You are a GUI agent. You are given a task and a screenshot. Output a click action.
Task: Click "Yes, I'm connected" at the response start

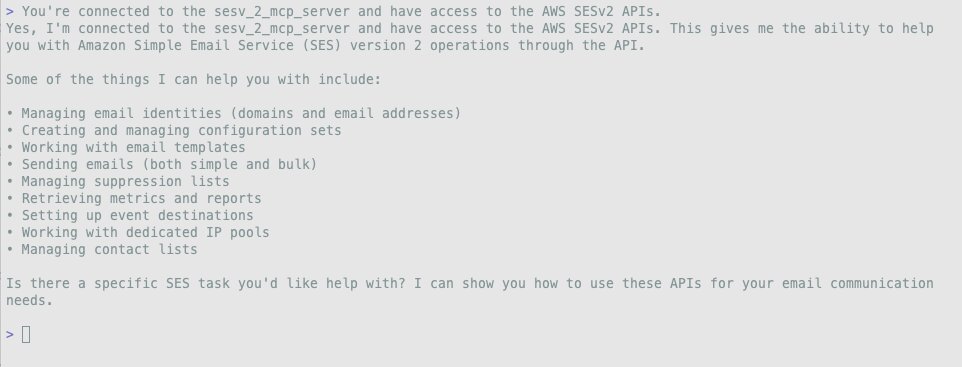77,28
